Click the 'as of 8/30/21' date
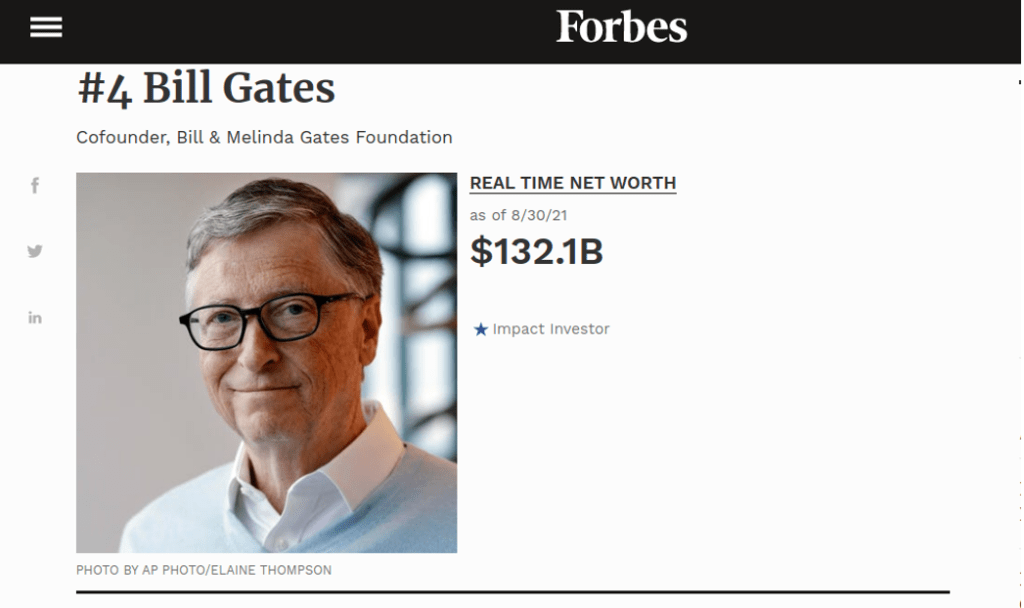This screenshot has height=608, width=1024. click(x=518, y=215)
